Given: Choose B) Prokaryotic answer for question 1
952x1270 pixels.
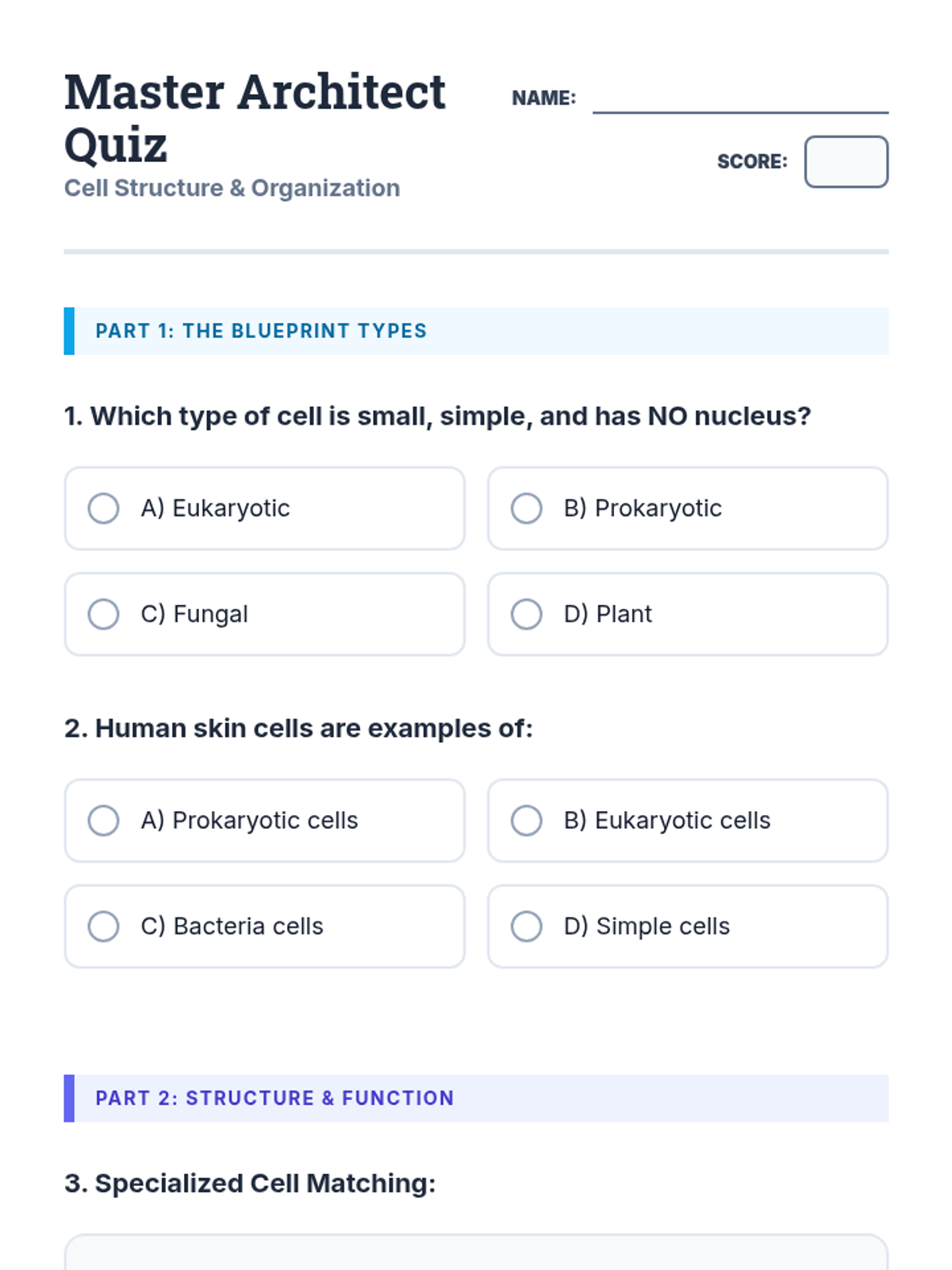Looking at the screenshot, I should tap(527, 508).
